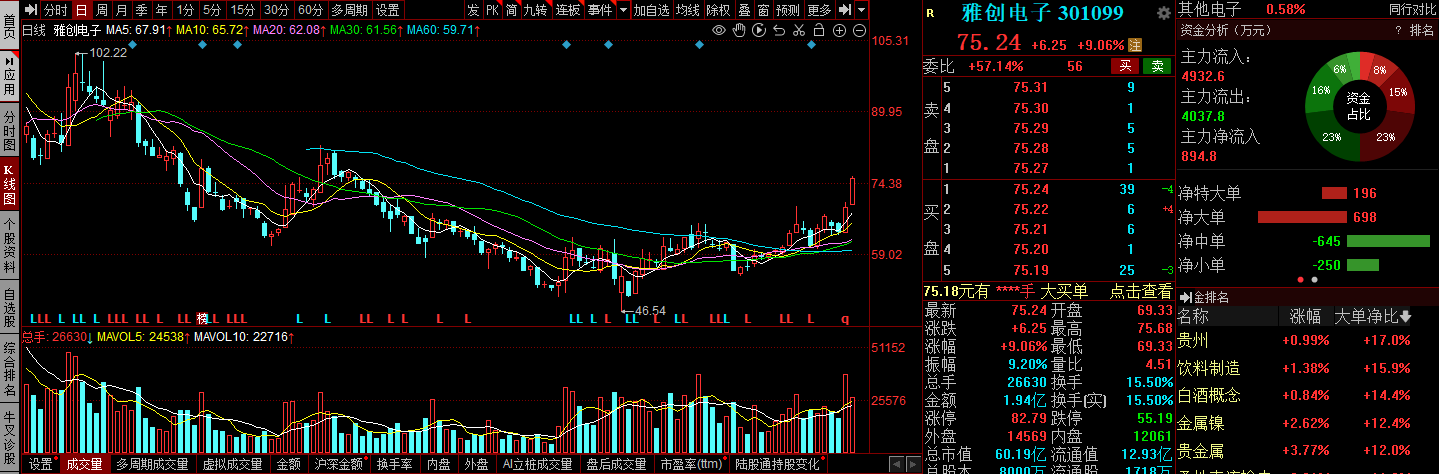Open 同行对比 peer comparison
This screenshot has width=1439, height=474.
point(1412,9)
